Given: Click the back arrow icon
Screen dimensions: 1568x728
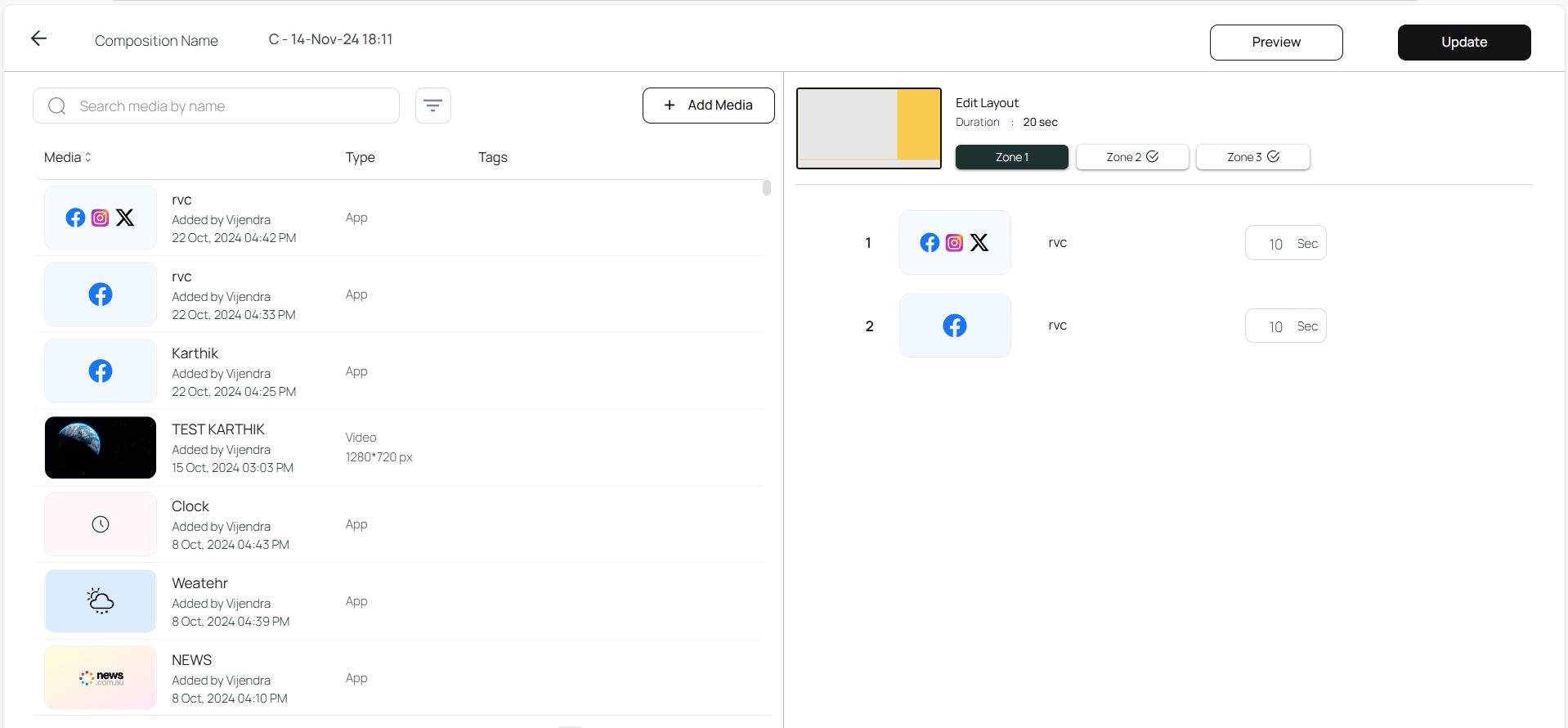Looking at the screenshot, I should click(x=38, y=38).
